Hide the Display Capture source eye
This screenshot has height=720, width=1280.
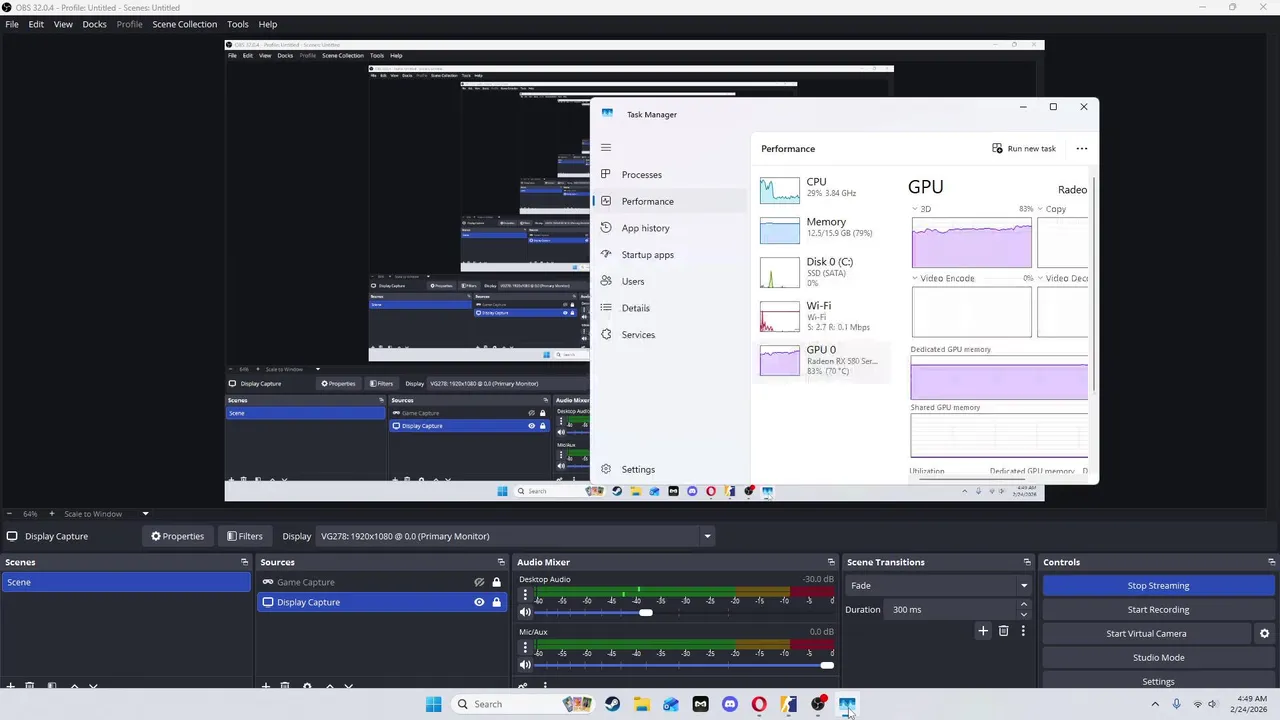point(479,602)
